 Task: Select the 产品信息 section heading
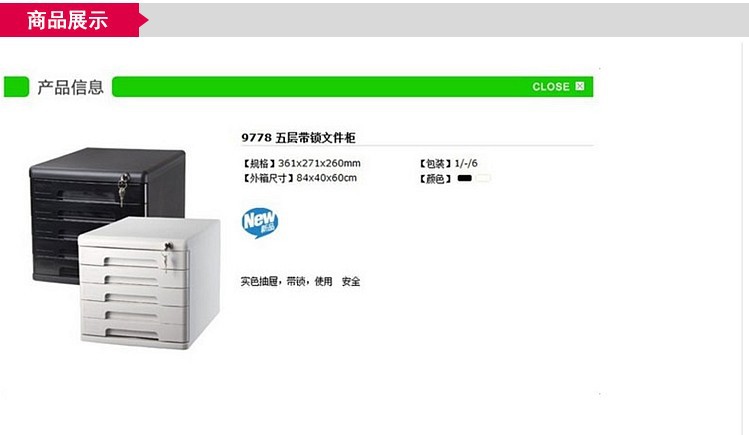pyautogui.click(x=71, y=87)
